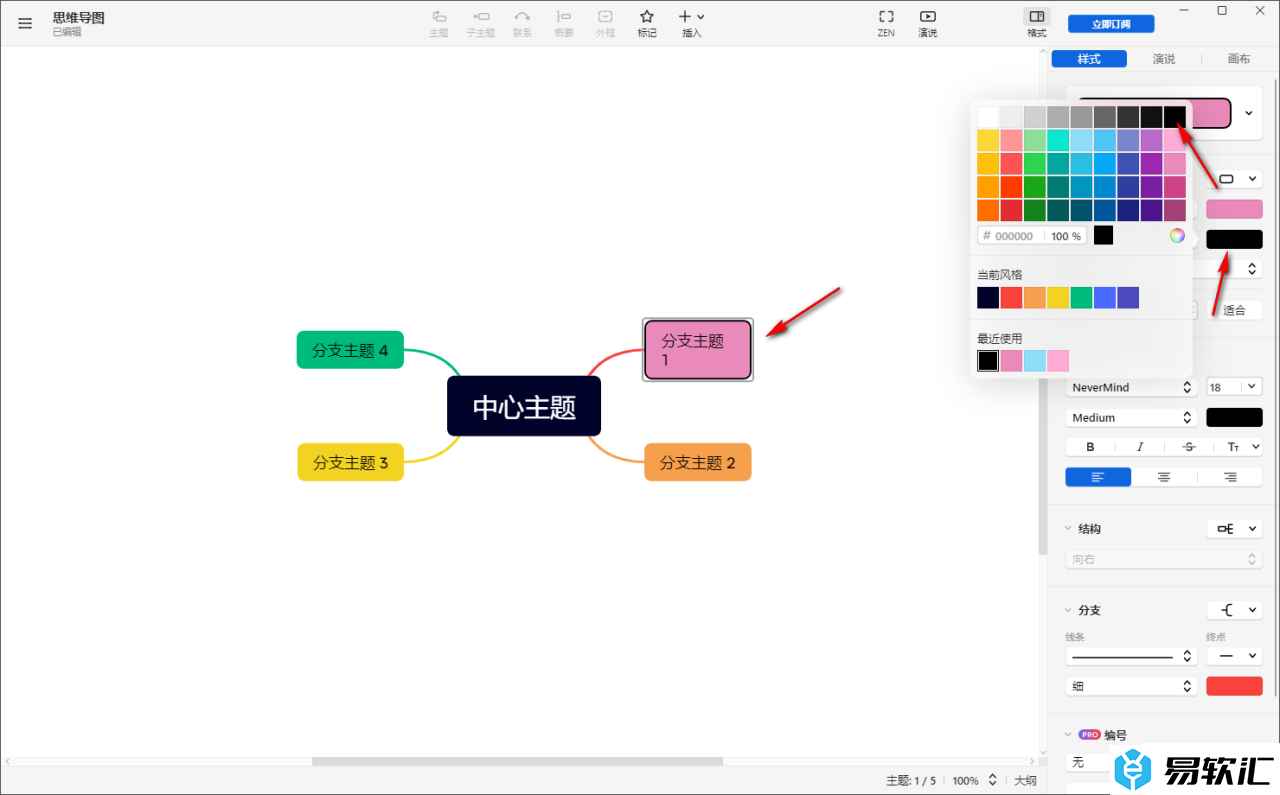Open the NeverMind font dropdown
This screenshot has height=795, width=1280.
click(x=1132, y=387)
